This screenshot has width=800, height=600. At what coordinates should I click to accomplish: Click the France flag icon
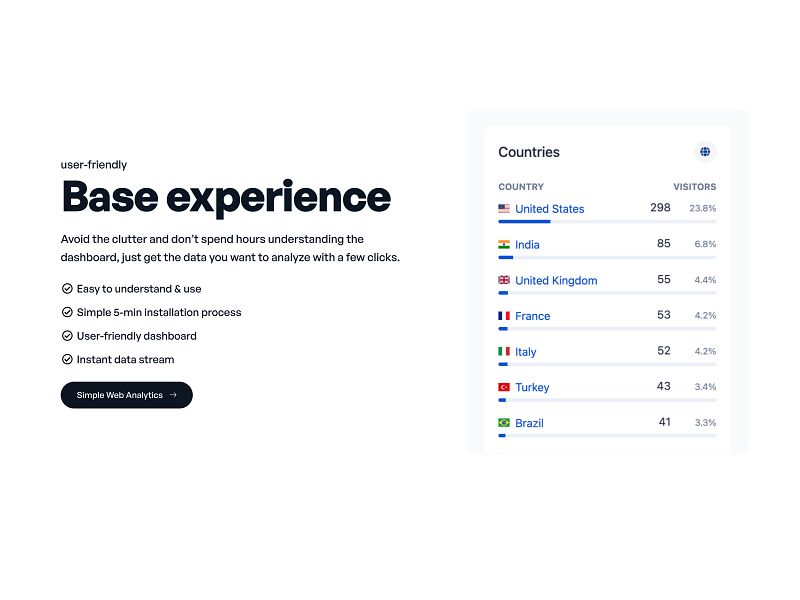pyautogui.click(x=503, y=315)
